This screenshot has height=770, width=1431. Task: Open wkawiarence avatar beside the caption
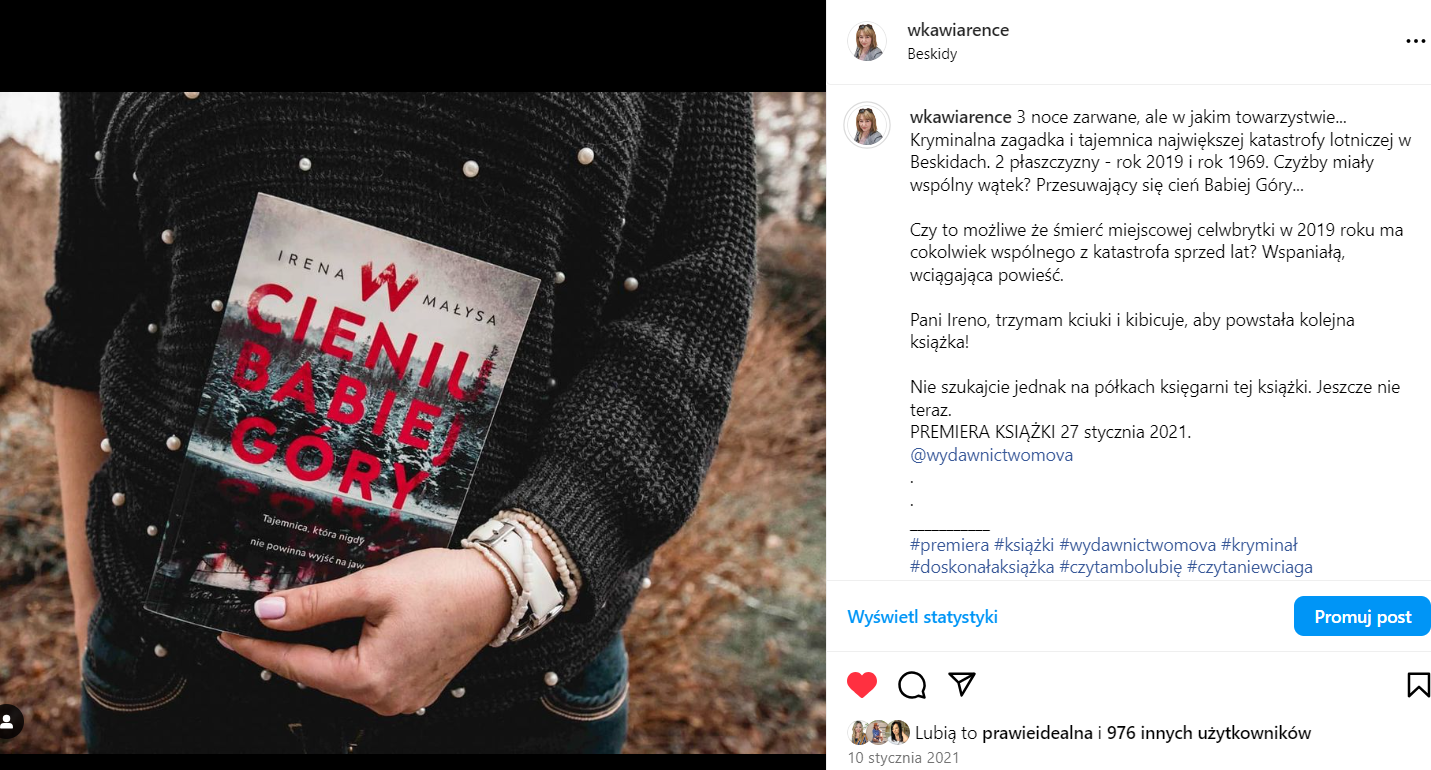point(867,125)
